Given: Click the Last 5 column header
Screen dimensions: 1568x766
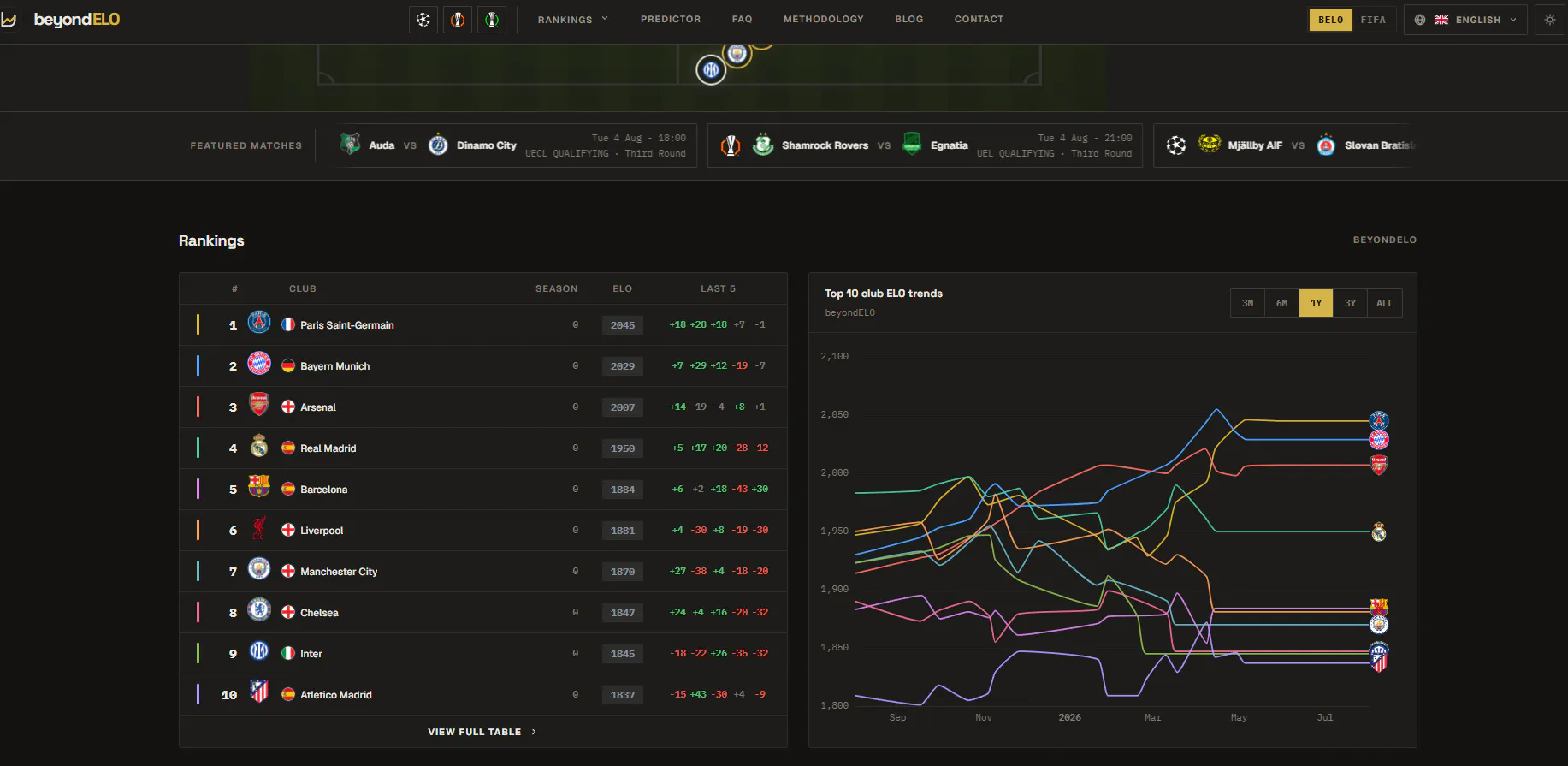Looking at the screenshot, I should point(719,289).
